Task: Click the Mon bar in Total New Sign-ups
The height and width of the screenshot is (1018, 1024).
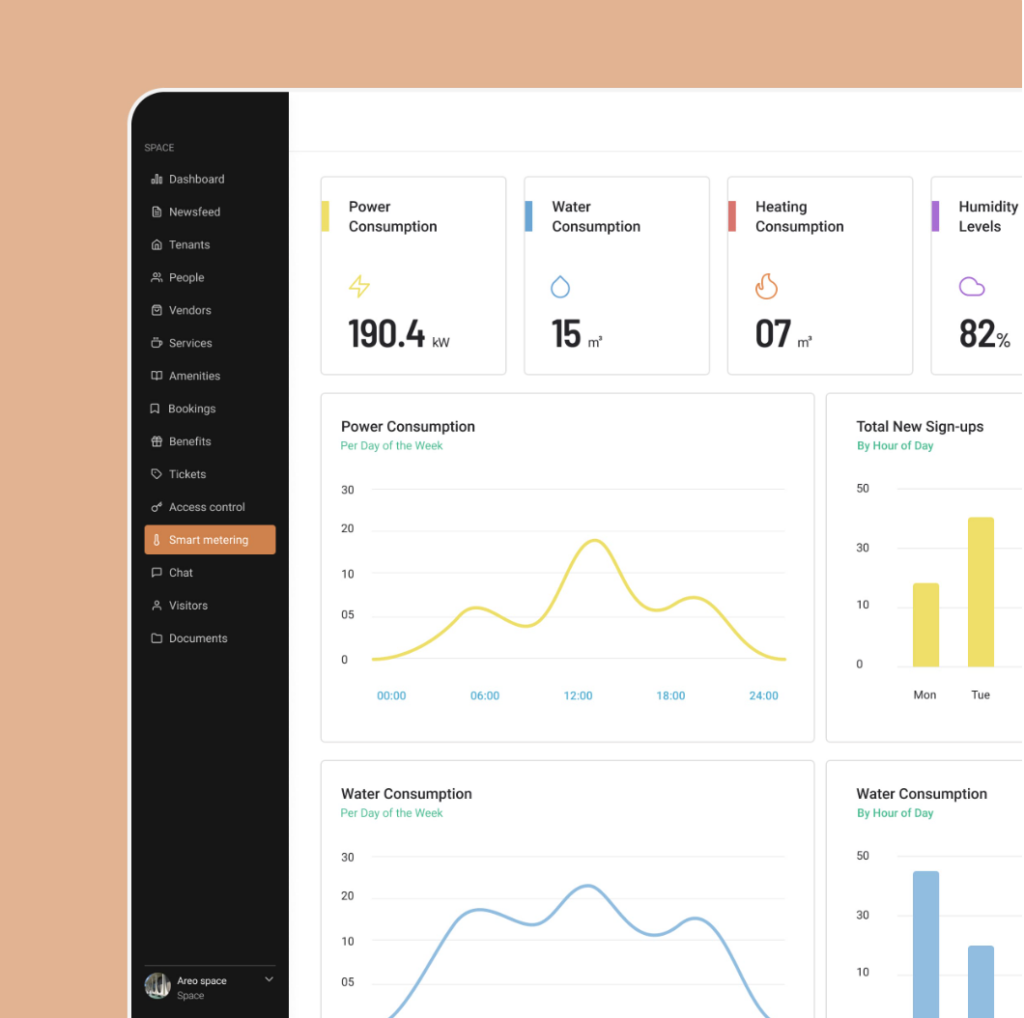Action: point(925,625)
